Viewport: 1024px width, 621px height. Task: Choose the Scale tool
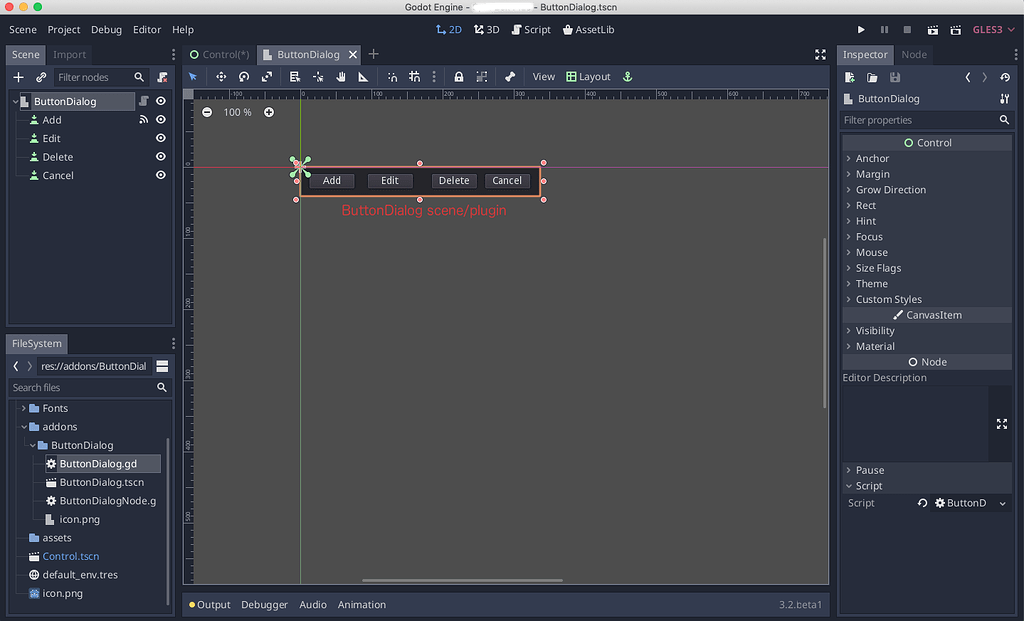[x=265, y=76]
